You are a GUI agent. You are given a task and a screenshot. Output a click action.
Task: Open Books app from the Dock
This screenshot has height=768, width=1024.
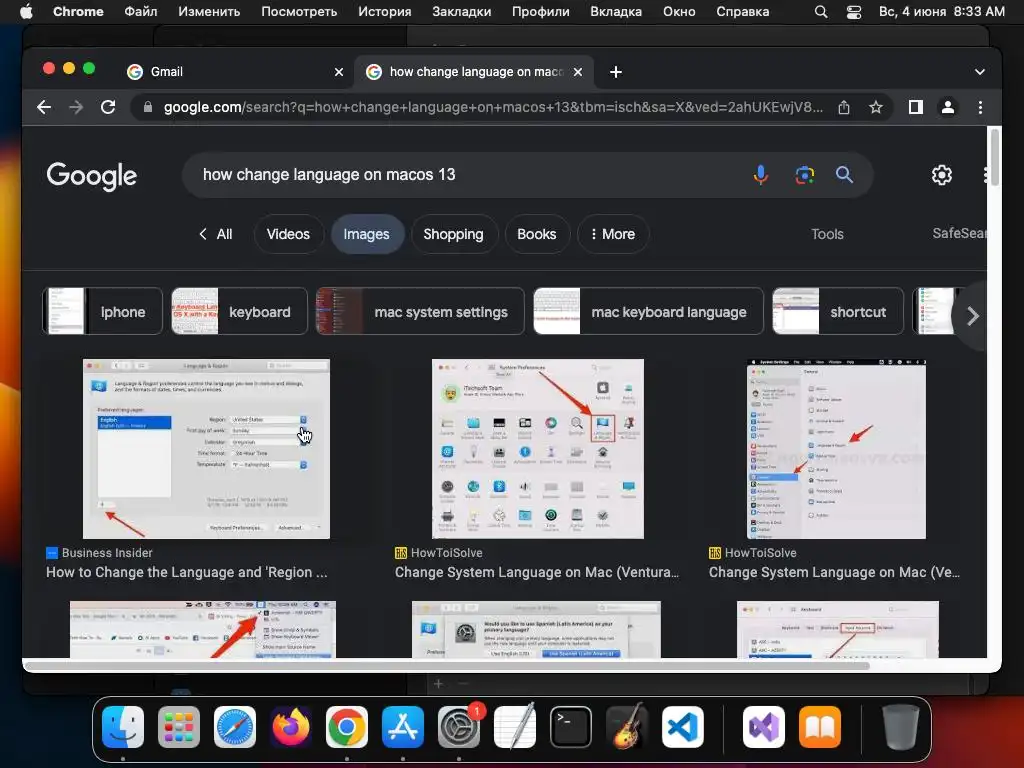(x=820, y=727)
